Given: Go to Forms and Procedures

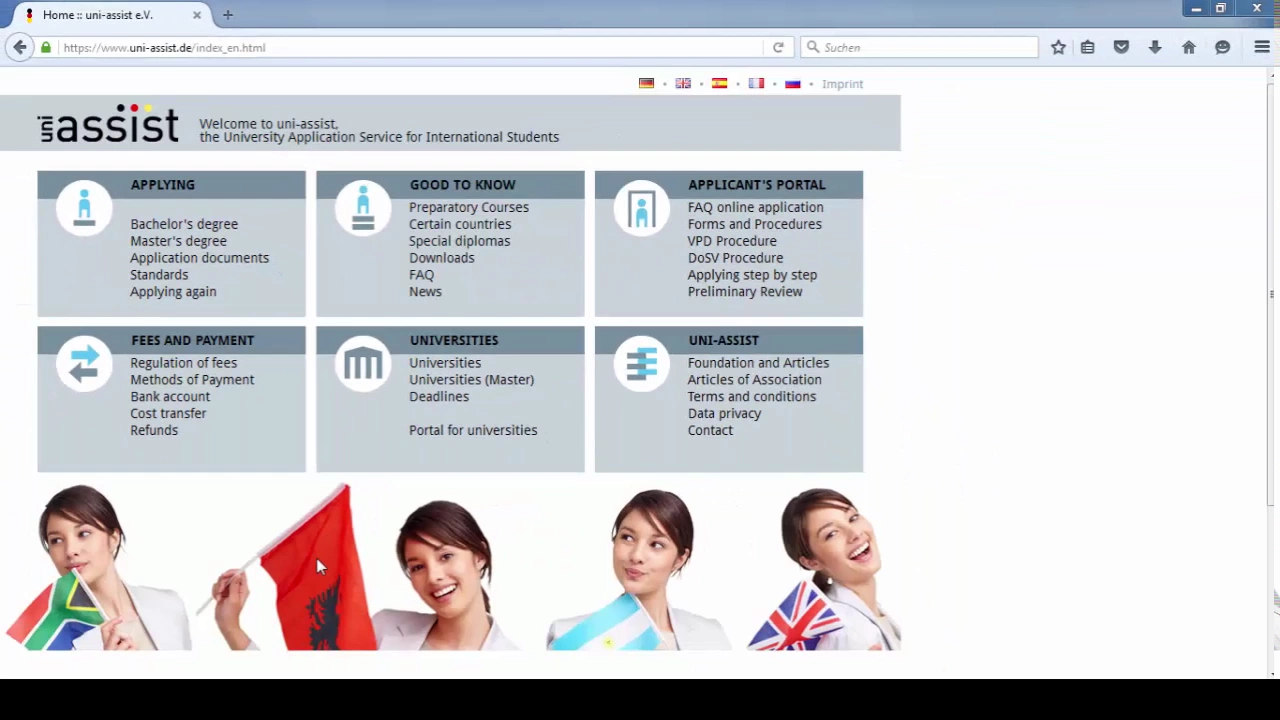Looking at the screenshot, I should 755,224.
